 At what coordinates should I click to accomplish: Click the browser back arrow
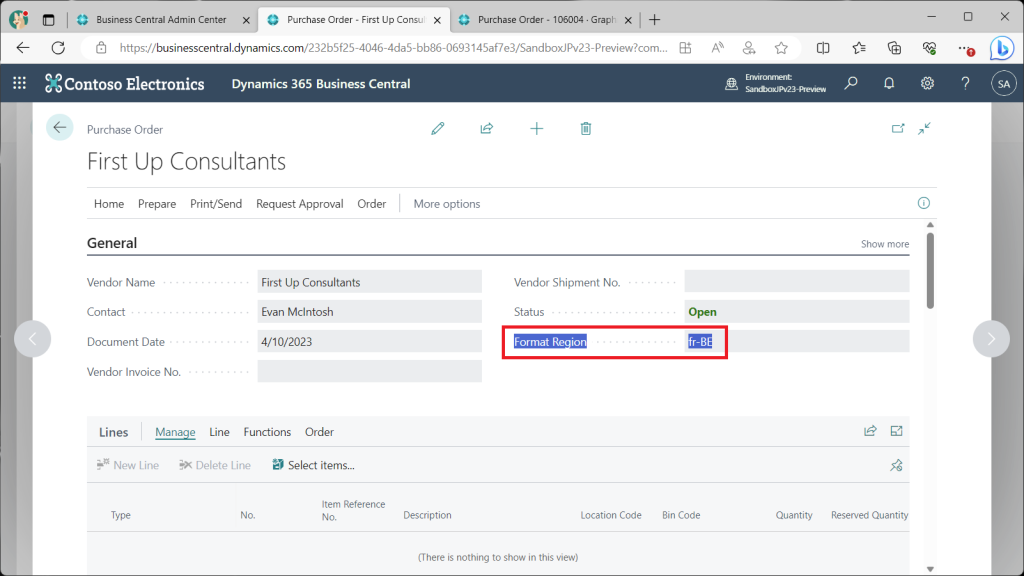(23, 48)
